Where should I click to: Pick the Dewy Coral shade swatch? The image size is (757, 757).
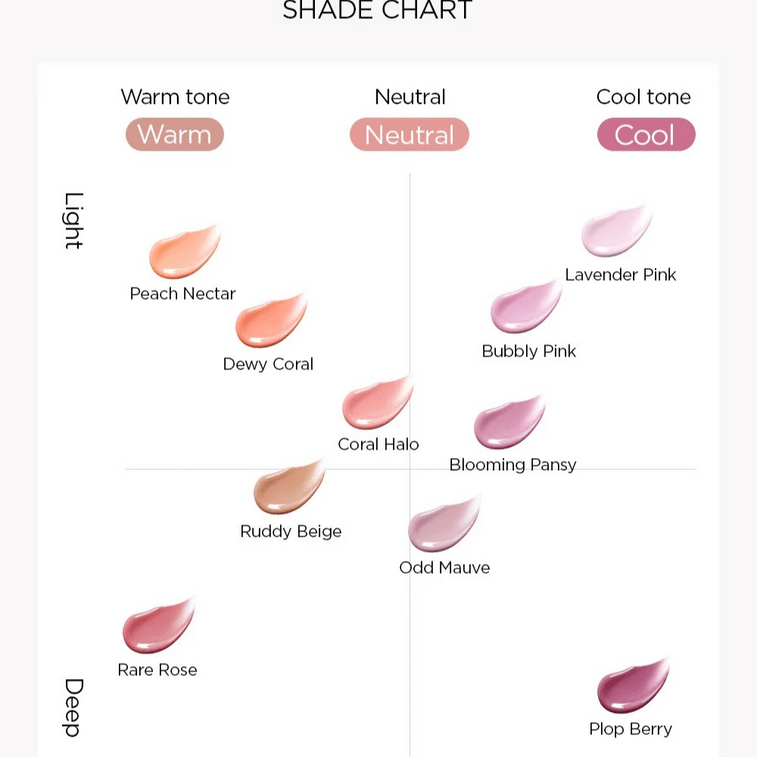pos(271,321)
